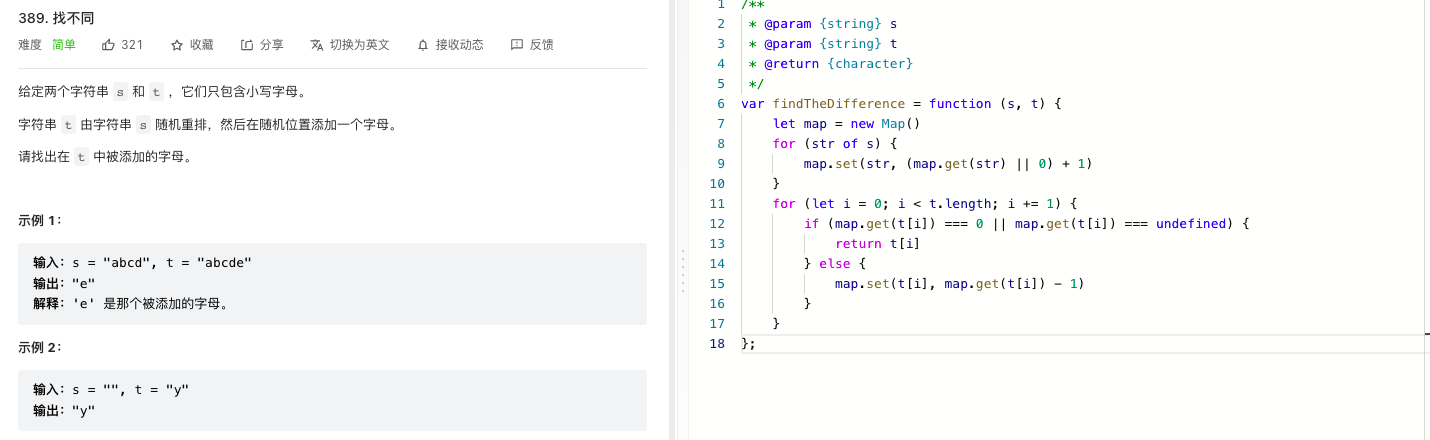Click the example 2 input s = "" line
This screenshot has width=1430, height=440.
pos(111,389)
